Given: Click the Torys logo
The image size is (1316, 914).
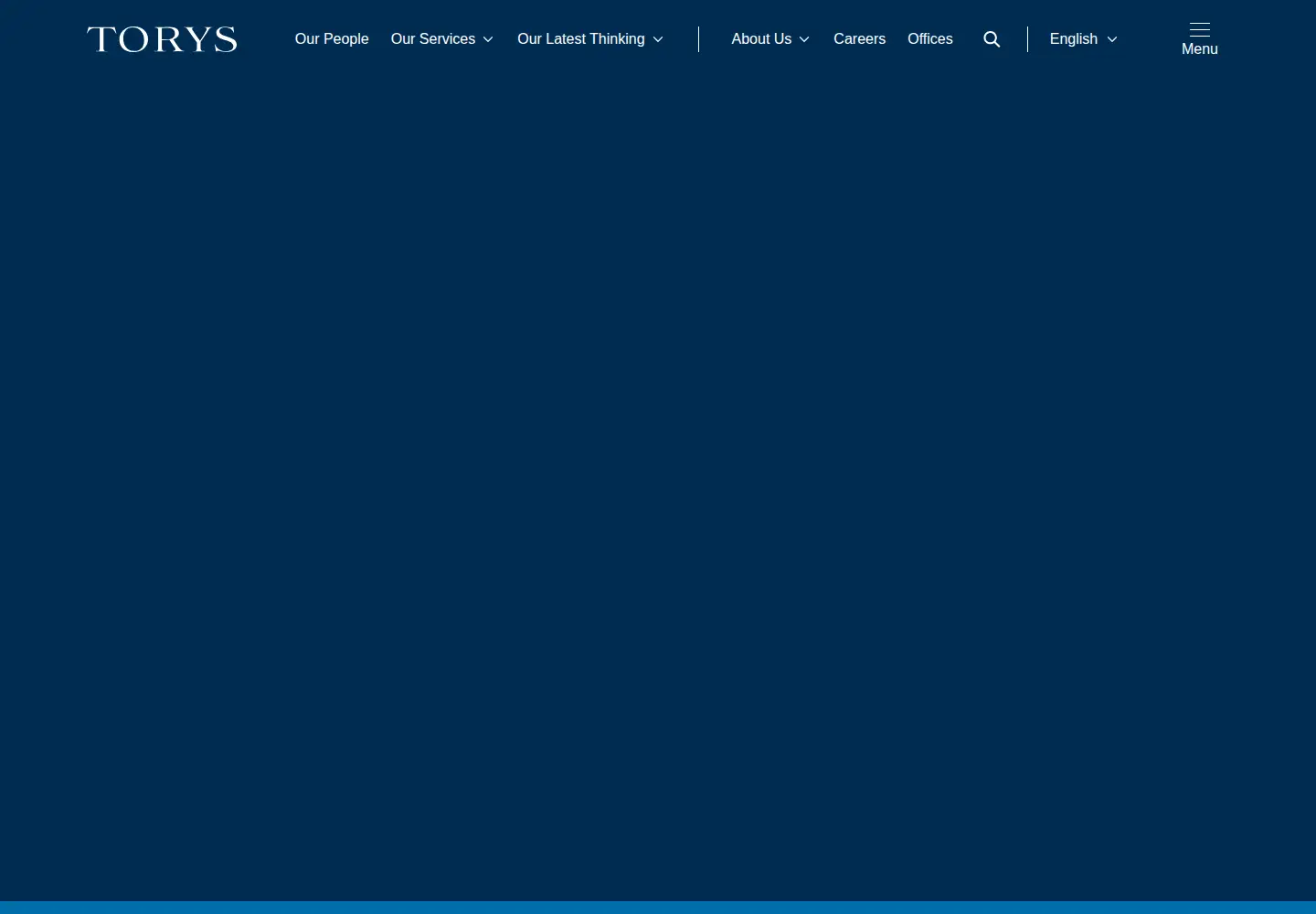Looking at the screenshot, I should (x=162, y=39).
